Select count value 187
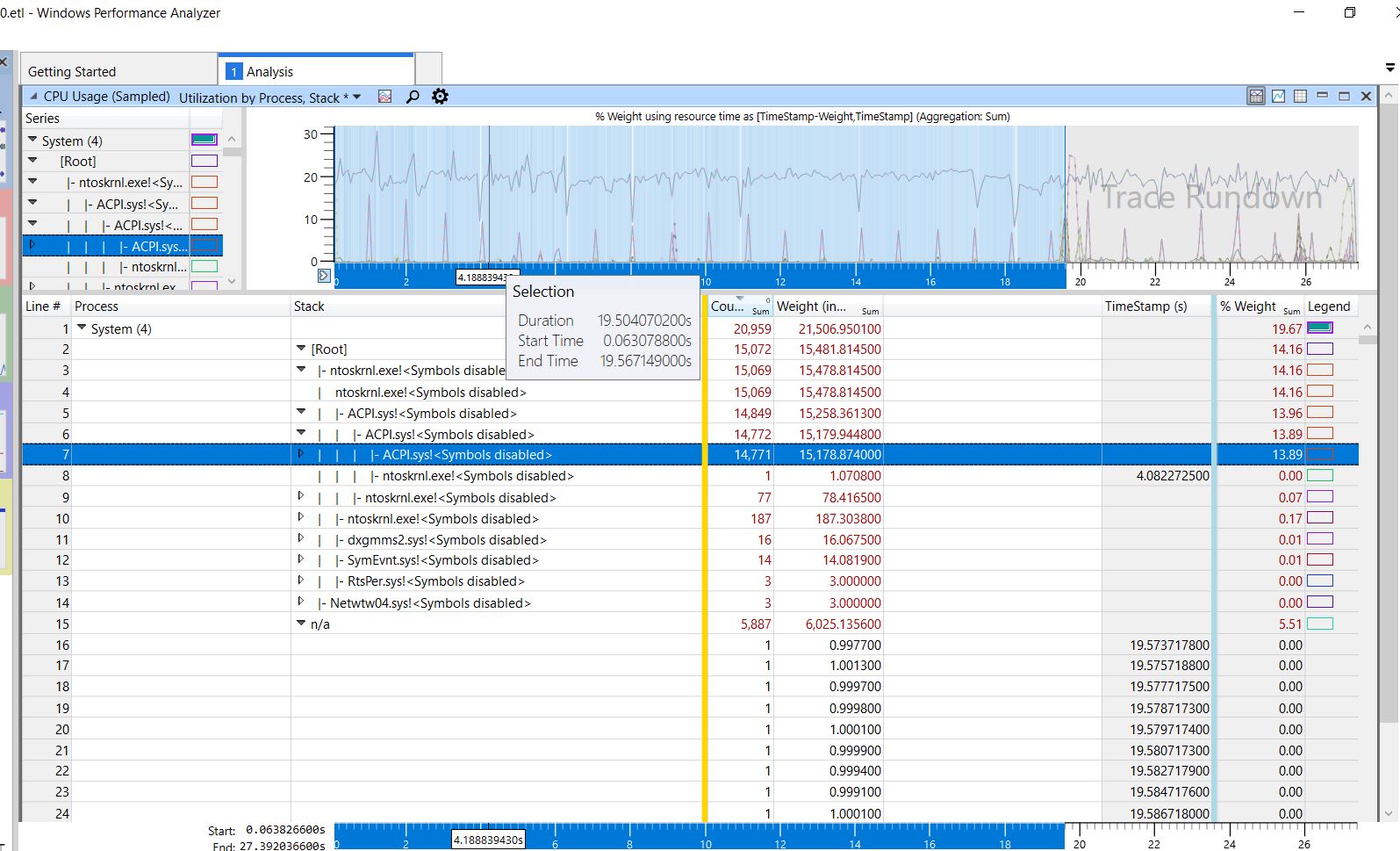The image size is (1400, 851). tap(760, 518)
